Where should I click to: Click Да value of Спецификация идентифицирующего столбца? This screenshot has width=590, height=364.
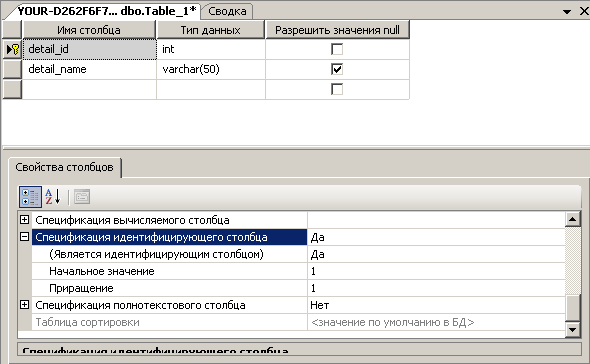pyautogui.click(x=436, y=237)
